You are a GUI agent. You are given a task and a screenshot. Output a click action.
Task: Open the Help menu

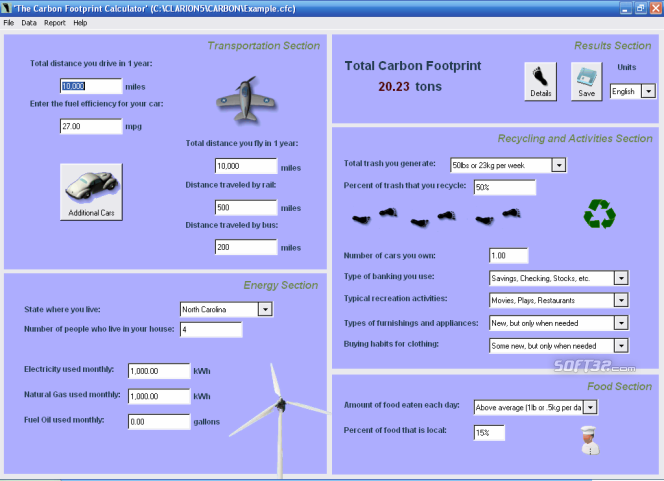[x=80, y=22]
